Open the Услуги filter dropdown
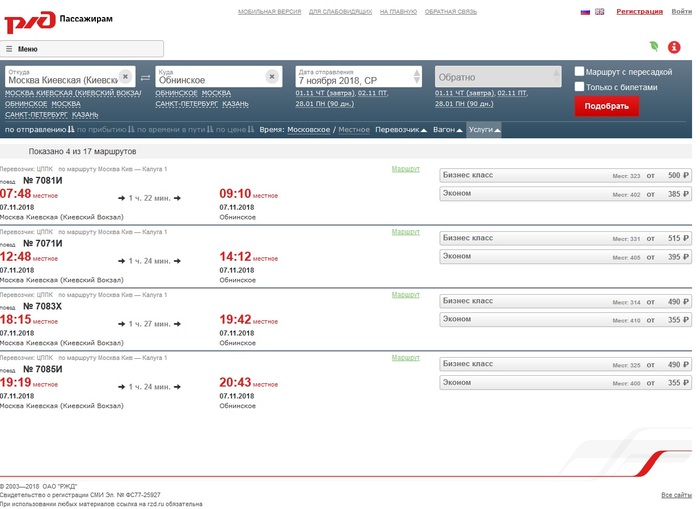Screen dimensions: 700x509 click(483, 130)
